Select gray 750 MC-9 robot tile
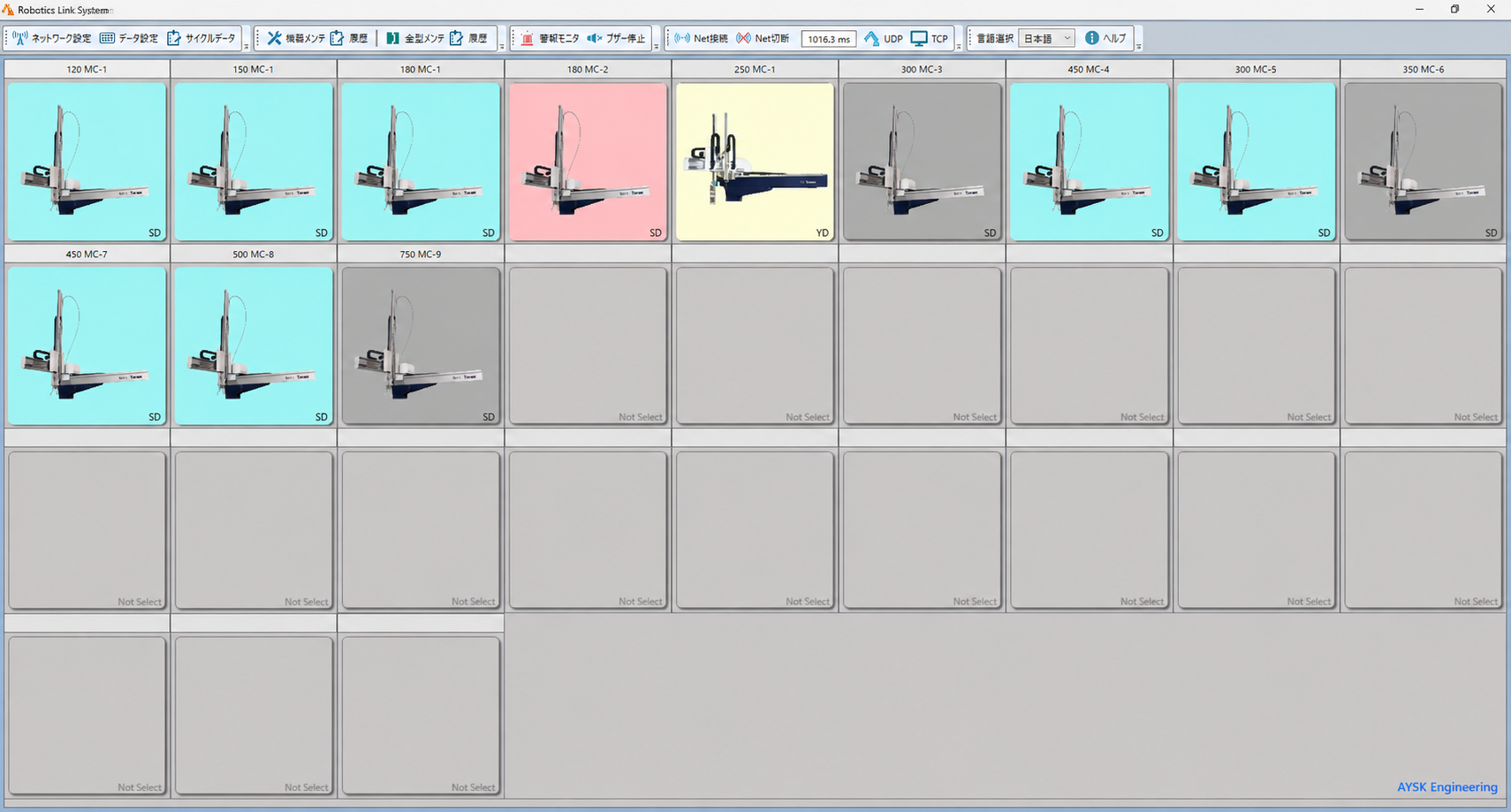1511x812 pixels. click(x=421, y=346)
